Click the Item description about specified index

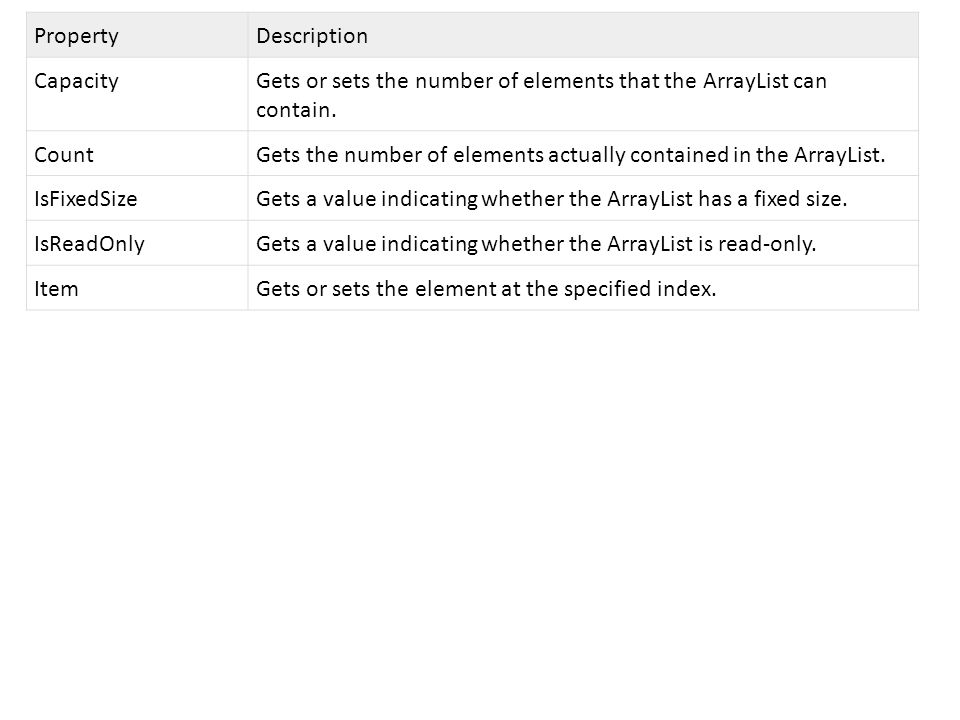pos(486,289)
